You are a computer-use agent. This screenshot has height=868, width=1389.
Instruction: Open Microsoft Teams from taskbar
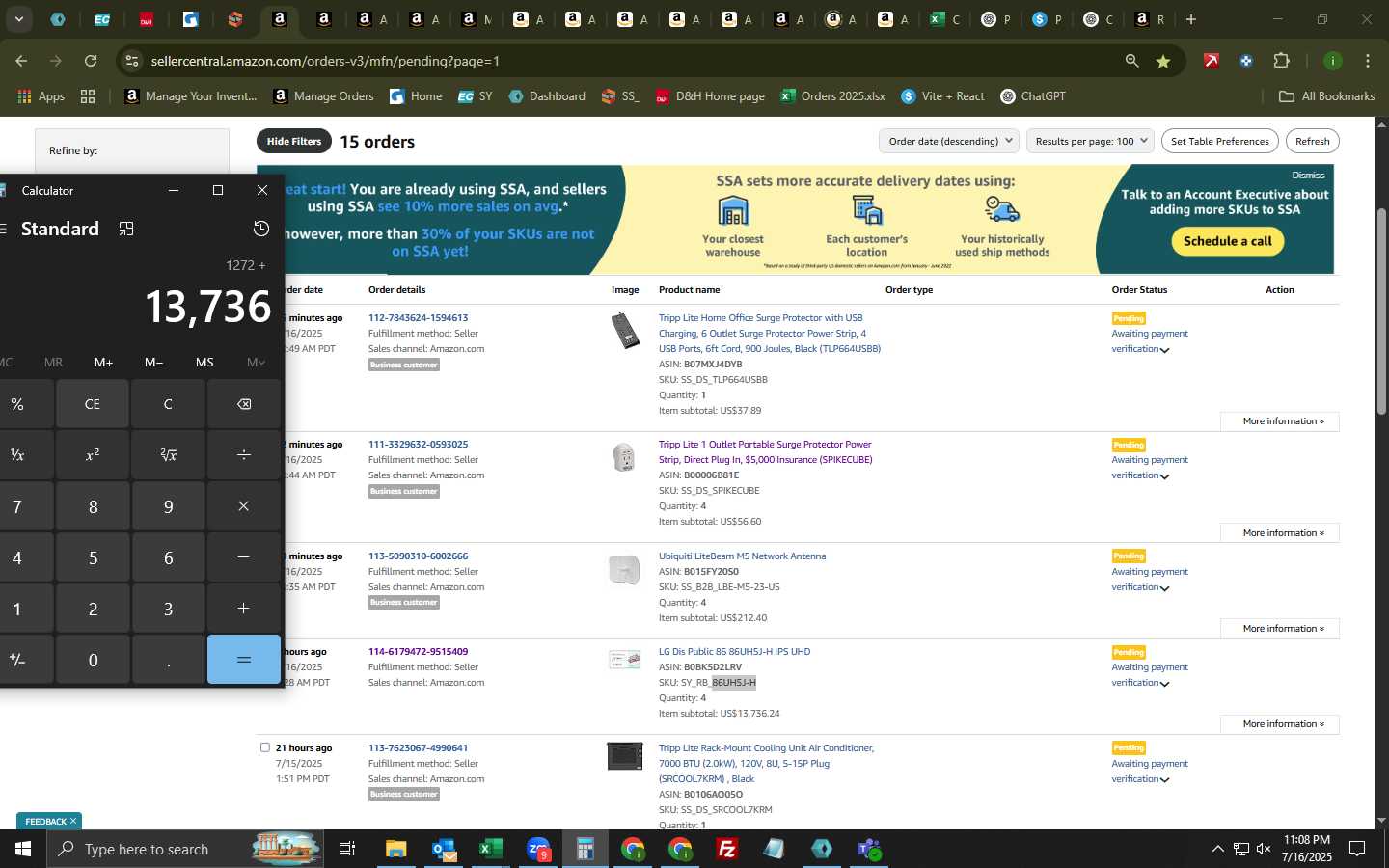click(869, 849)
